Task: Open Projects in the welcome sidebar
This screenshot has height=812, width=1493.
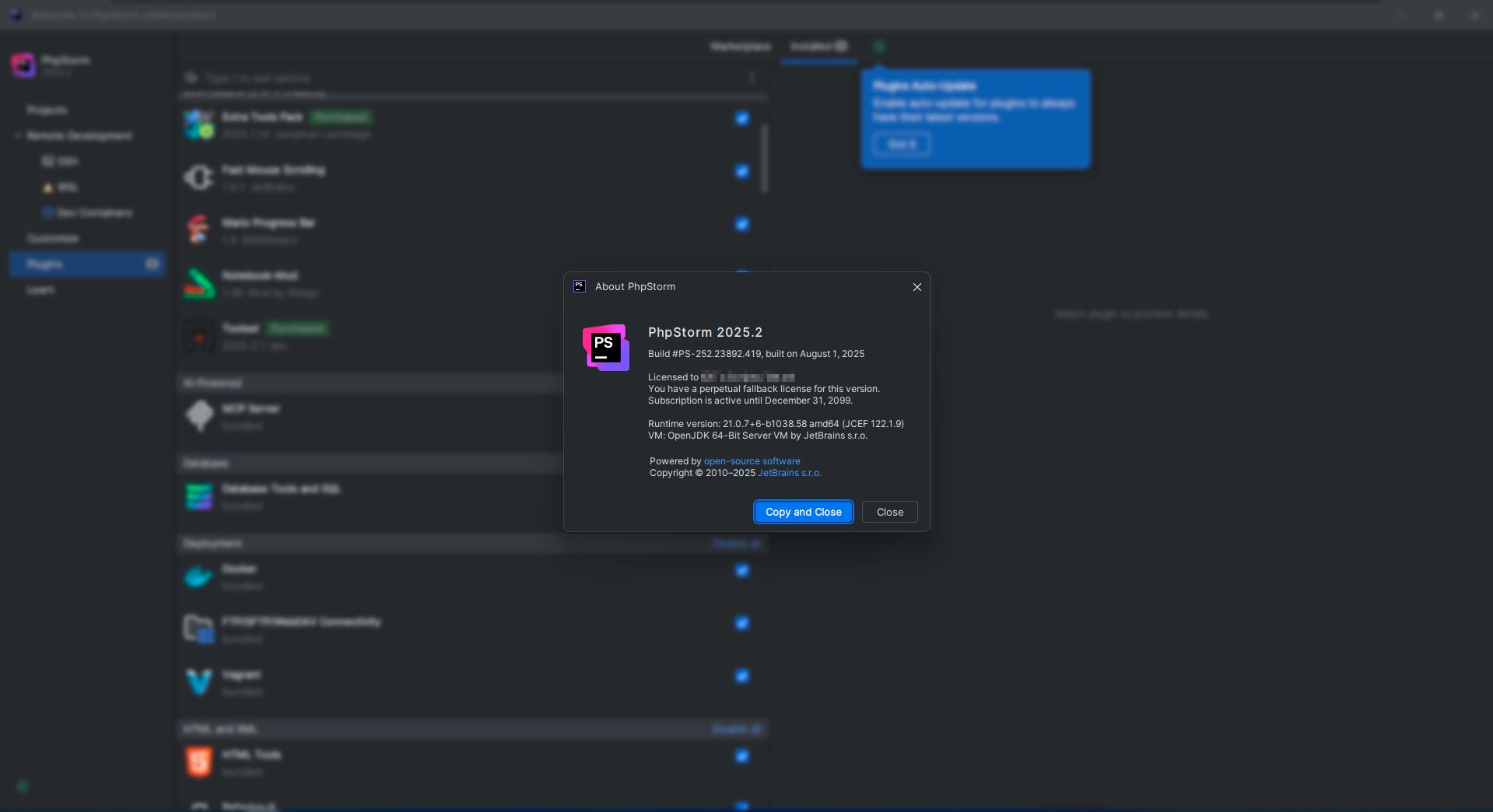Action: [x=47, y=110]
